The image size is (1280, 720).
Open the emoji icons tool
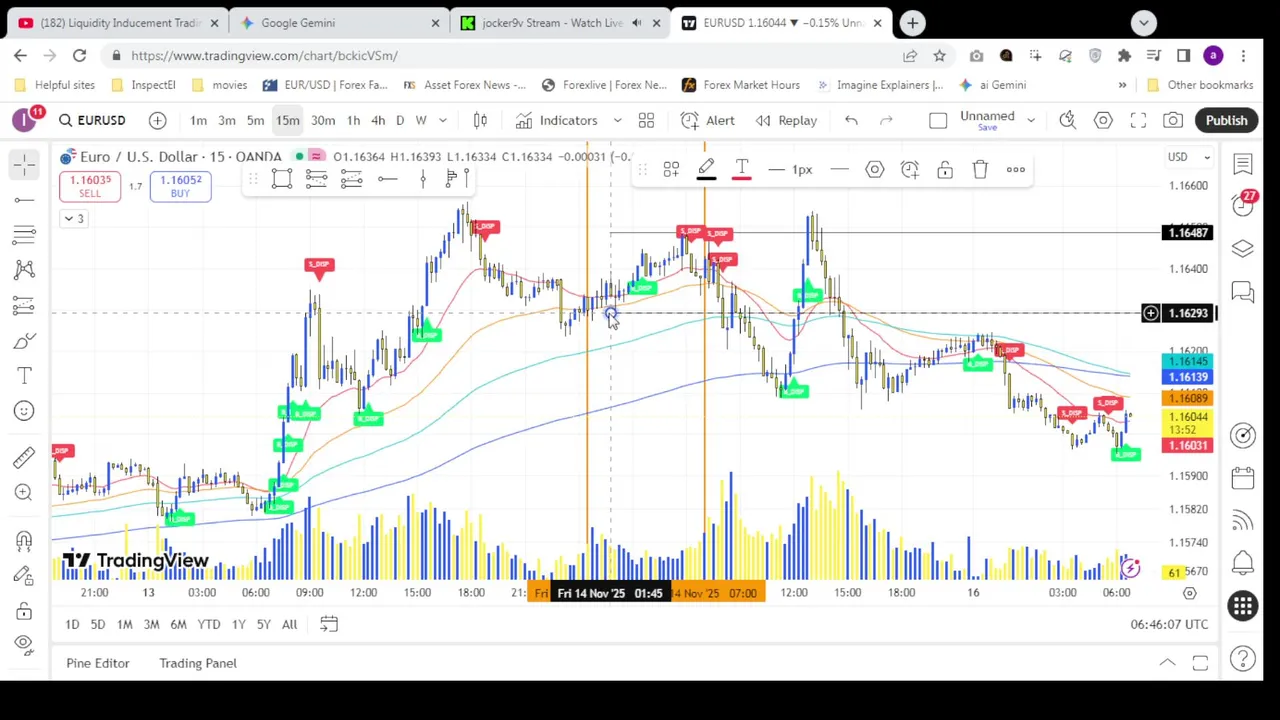pos(24,411)
